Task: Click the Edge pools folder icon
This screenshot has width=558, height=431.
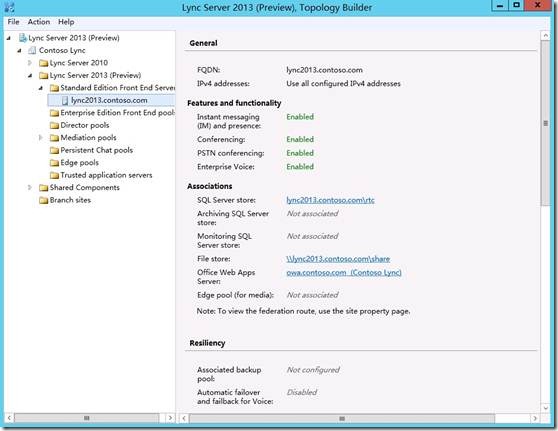Action: click(x=54, y=163)
